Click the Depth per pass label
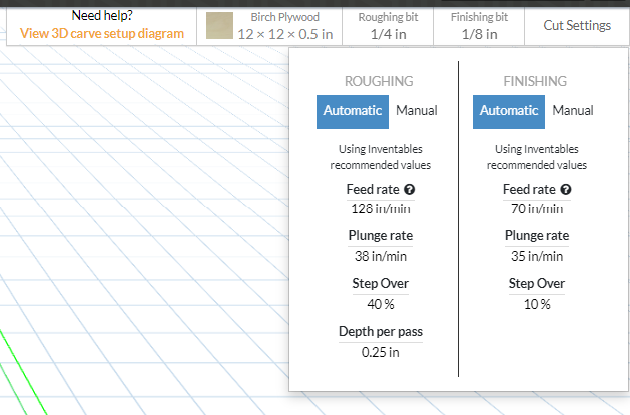 point(381,331)
